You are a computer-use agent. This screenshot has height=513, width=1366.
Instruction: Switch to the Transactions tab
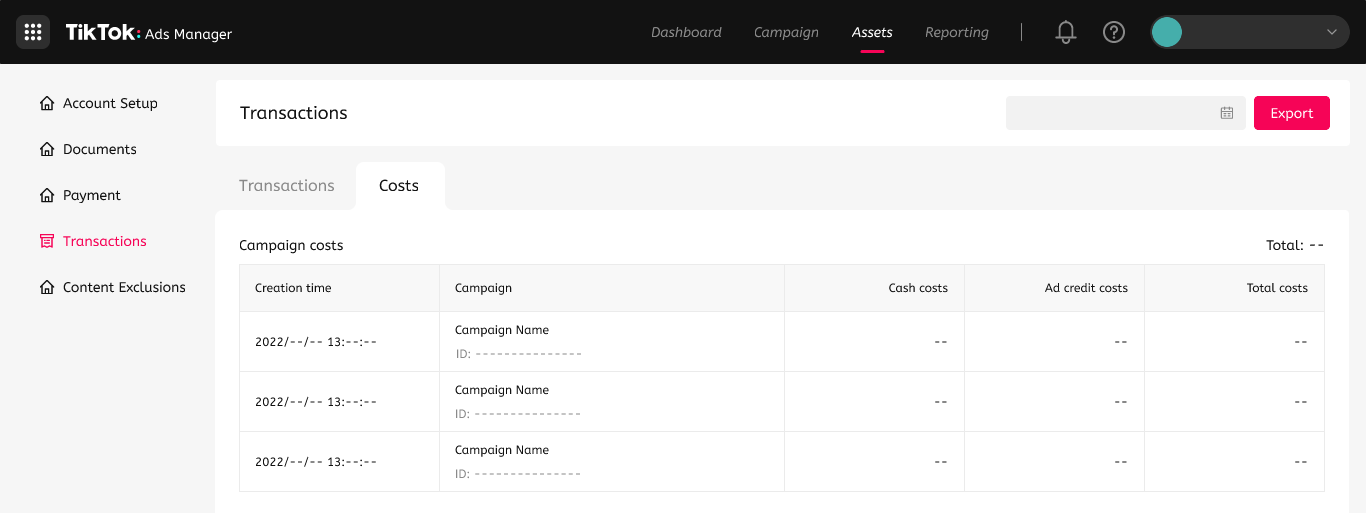(287, 185)
